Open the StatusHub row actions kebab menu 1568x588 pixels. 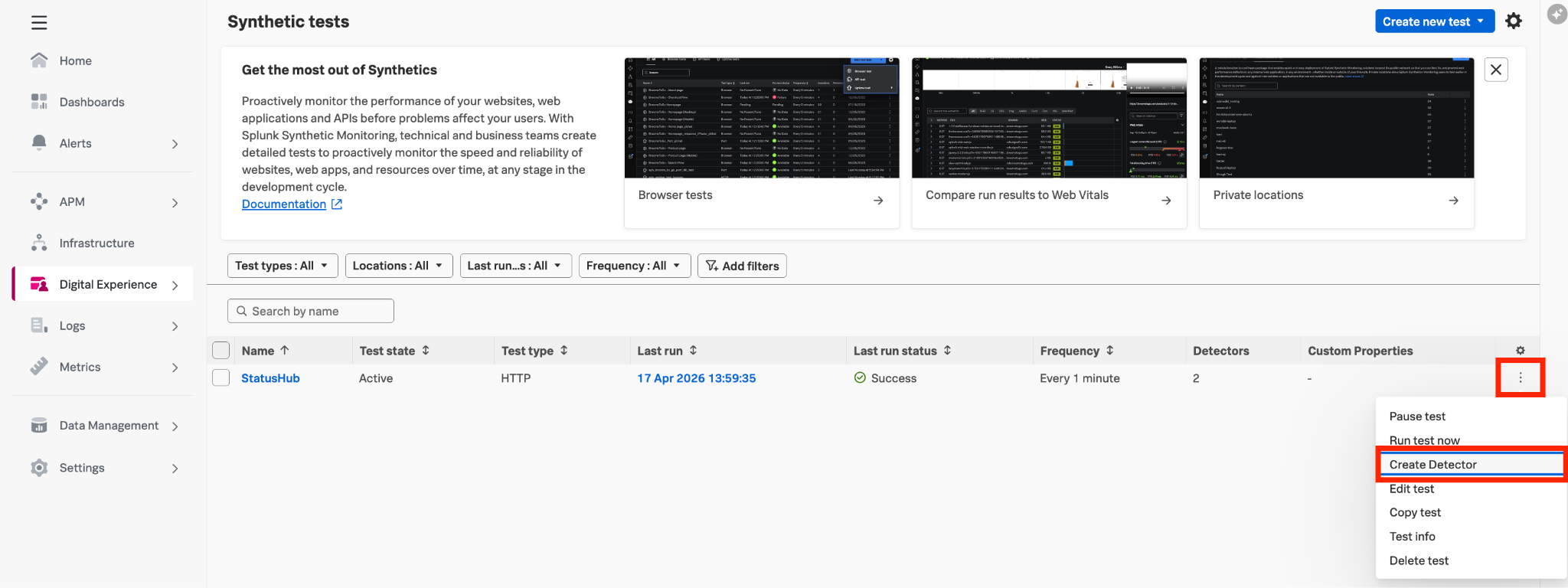(1521, 377)
